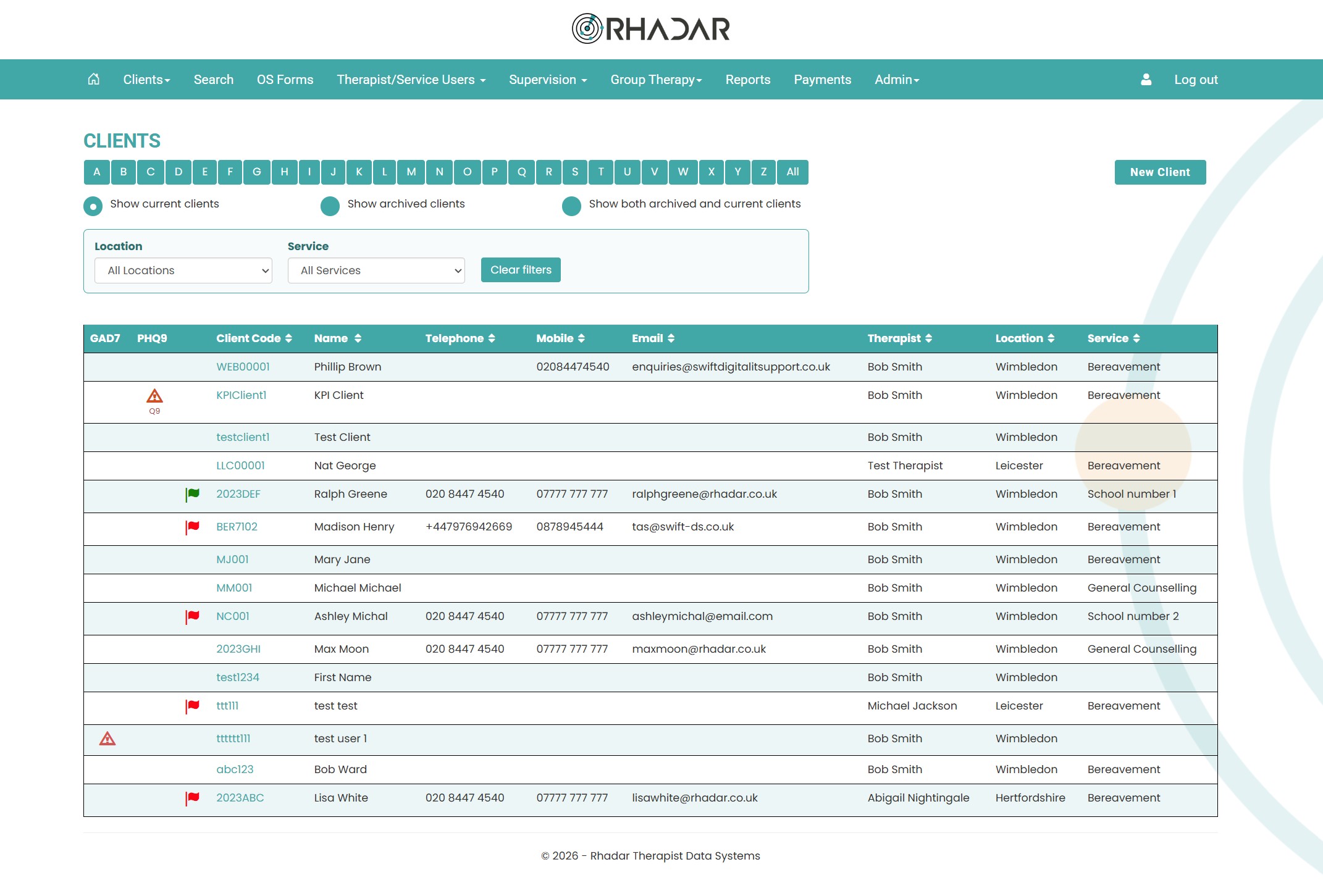Click the Rhadar logo
The height and width of the screenshot is (896, 1323).
coord(651,28)
